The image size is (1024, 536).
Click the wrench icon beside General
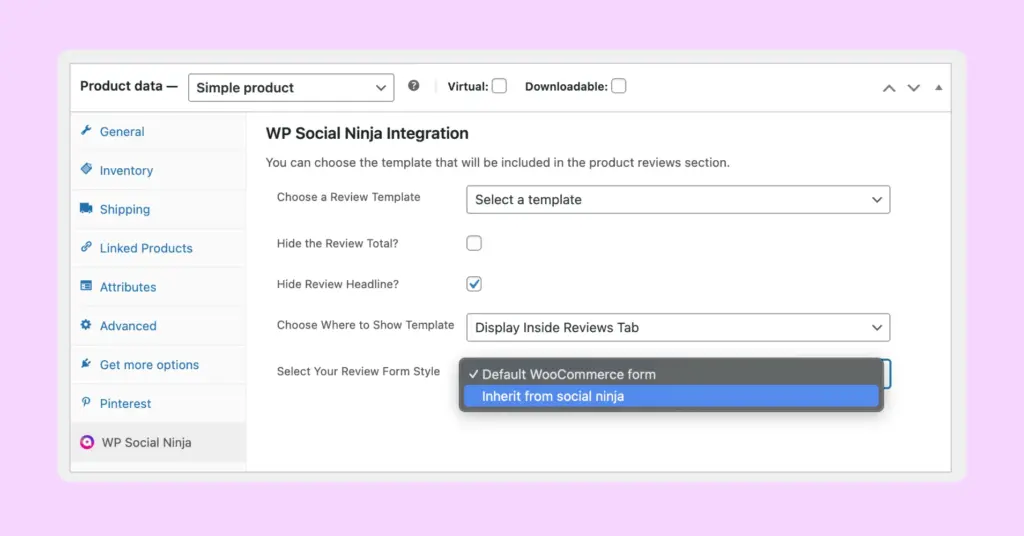tap(86, 131)
